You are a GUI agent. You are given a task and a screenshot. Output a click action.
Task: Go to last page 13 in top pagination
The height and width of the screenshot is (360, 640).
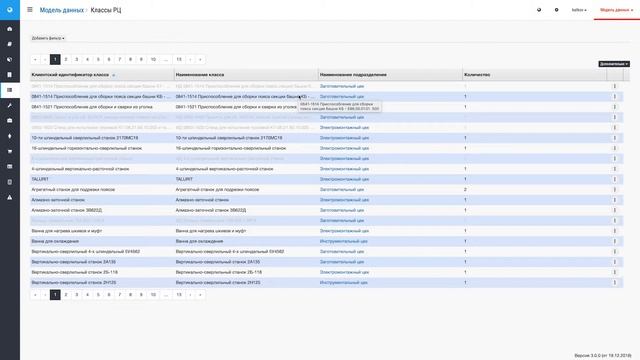[179, 59]
